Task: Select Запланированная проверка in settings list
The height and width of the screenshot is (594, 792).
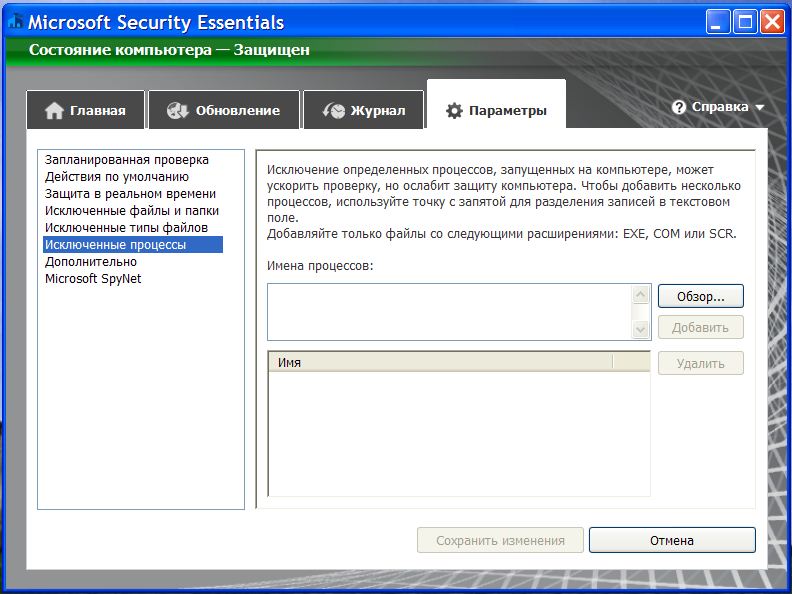Action: click(127, 160)
